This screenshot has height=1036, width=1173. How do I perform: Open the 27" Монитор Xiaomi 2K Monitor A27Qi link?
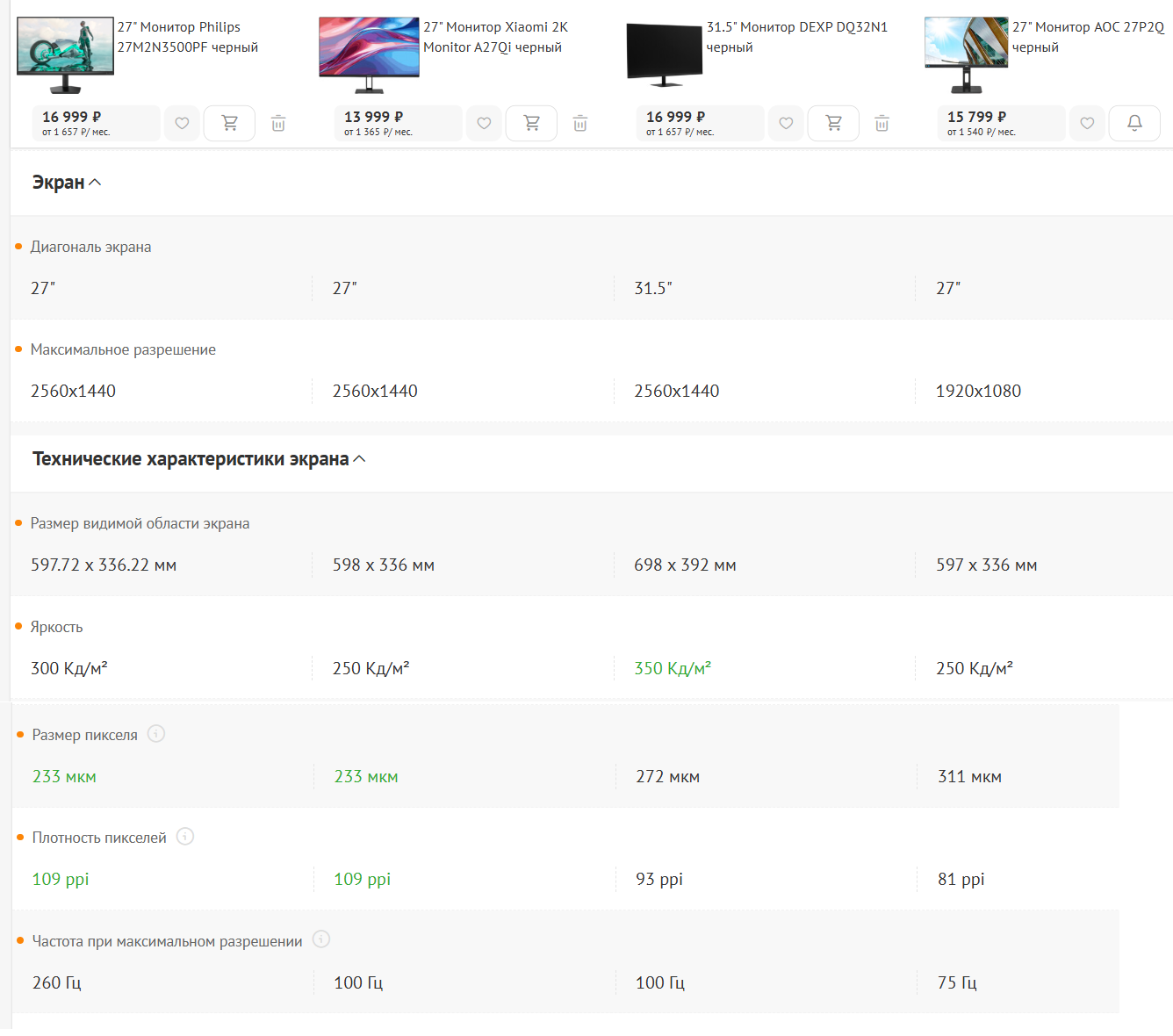click(x=496, y=37)
